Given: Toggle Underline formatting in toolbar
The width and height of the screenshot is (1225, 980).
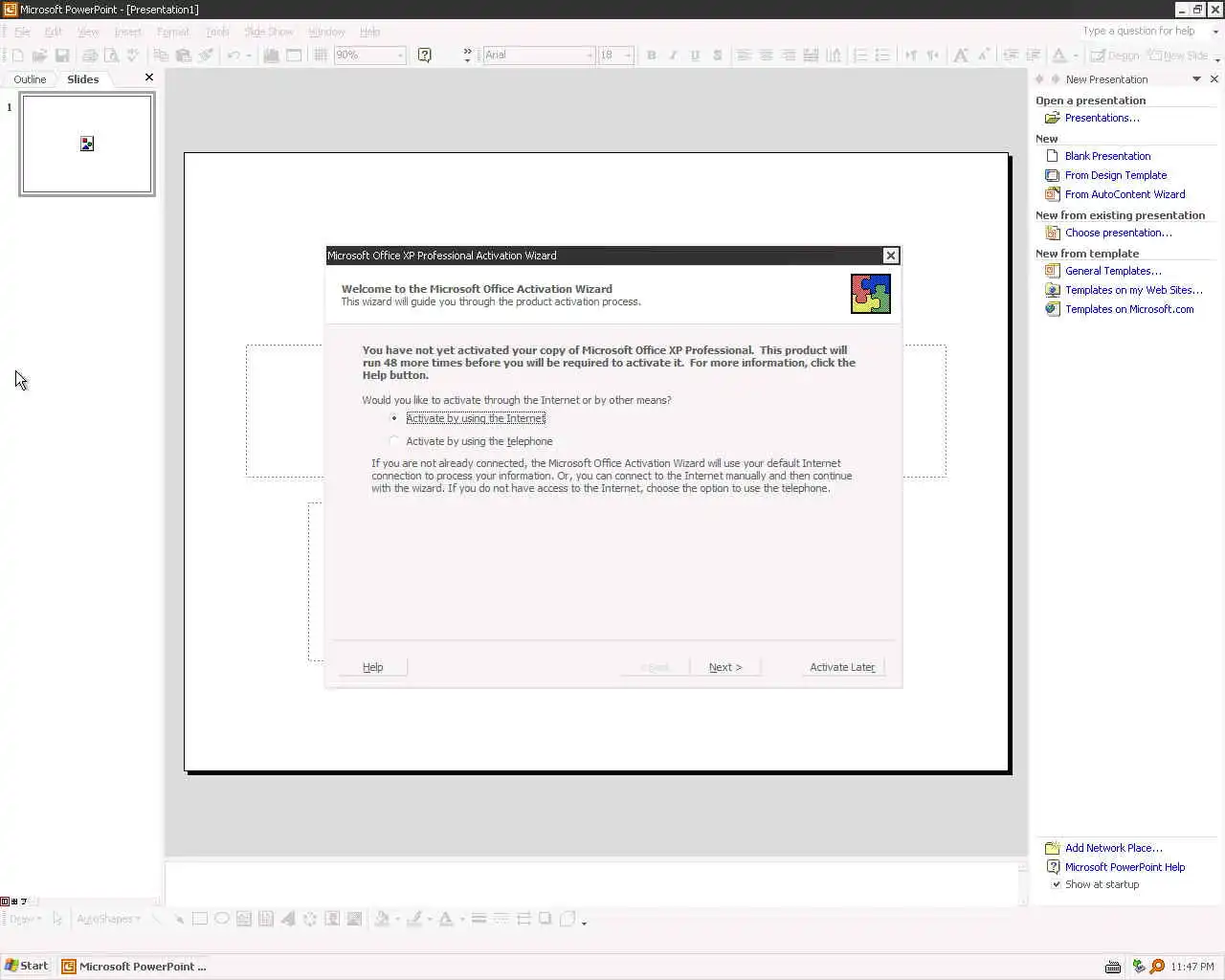Looking at the screenshot, I should (695, 56).
